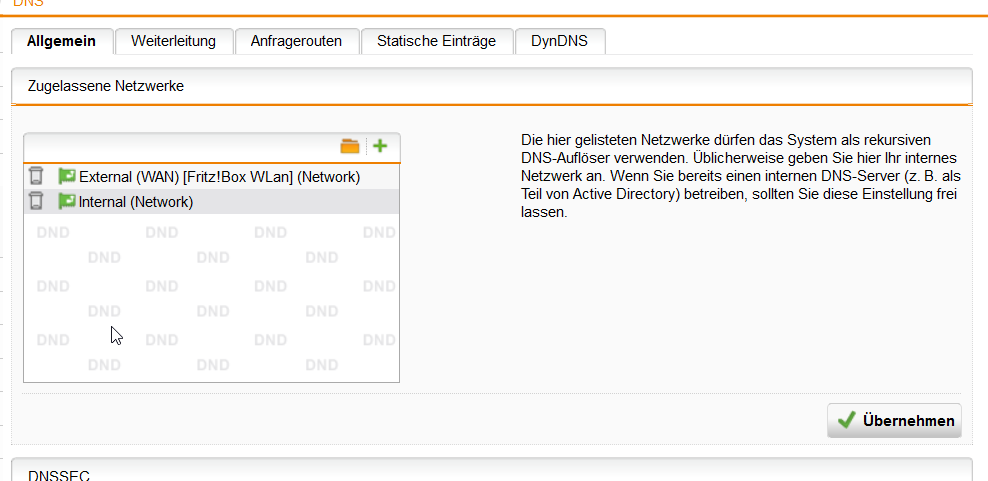Select the External (WAN) [Fritz!Box WLan] list entry
The height and width of the screenshot is (481, 988).
[212, 177]
